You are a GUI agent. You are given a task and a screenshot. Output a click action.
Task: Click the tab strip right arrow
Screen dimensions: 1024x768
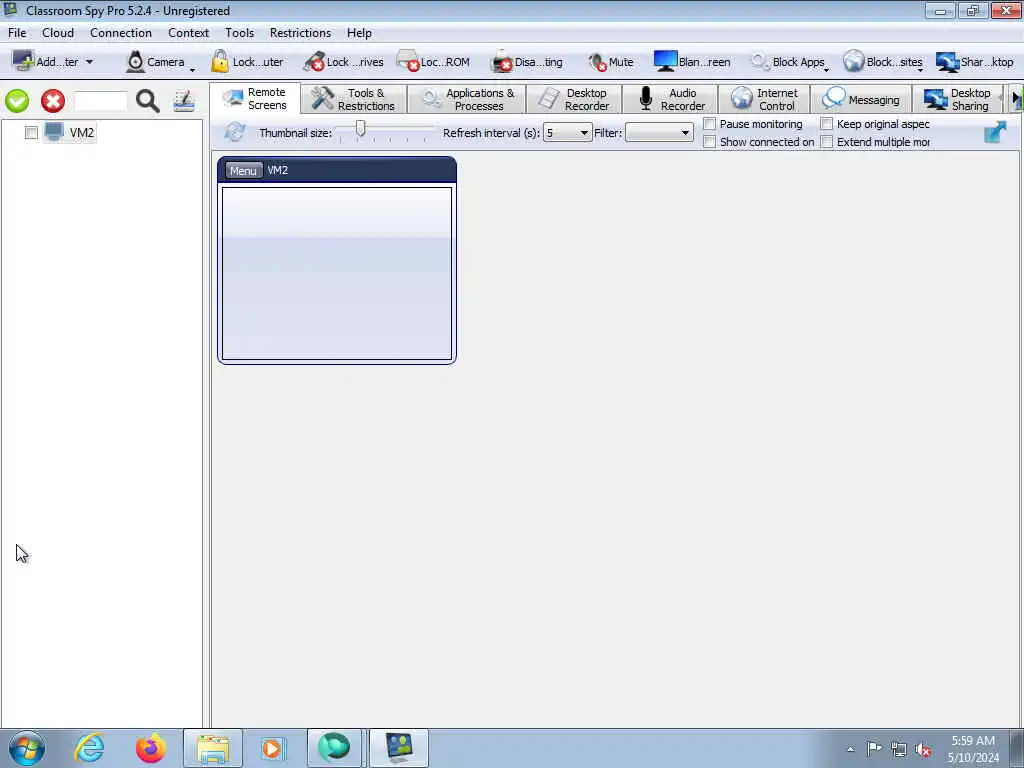pos(1016,99)
